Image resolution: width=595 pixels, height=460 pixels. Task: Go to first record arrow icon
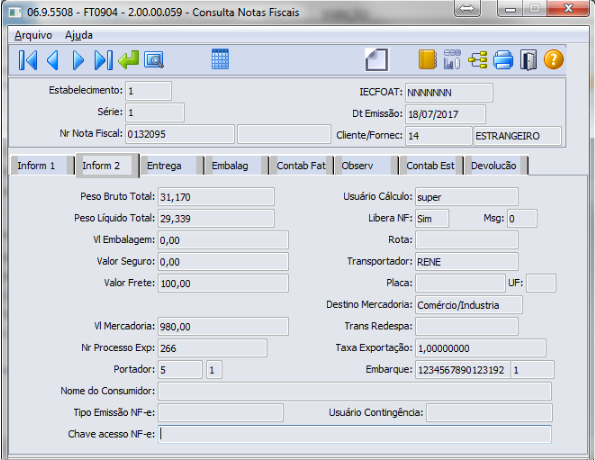pos(28,60)
